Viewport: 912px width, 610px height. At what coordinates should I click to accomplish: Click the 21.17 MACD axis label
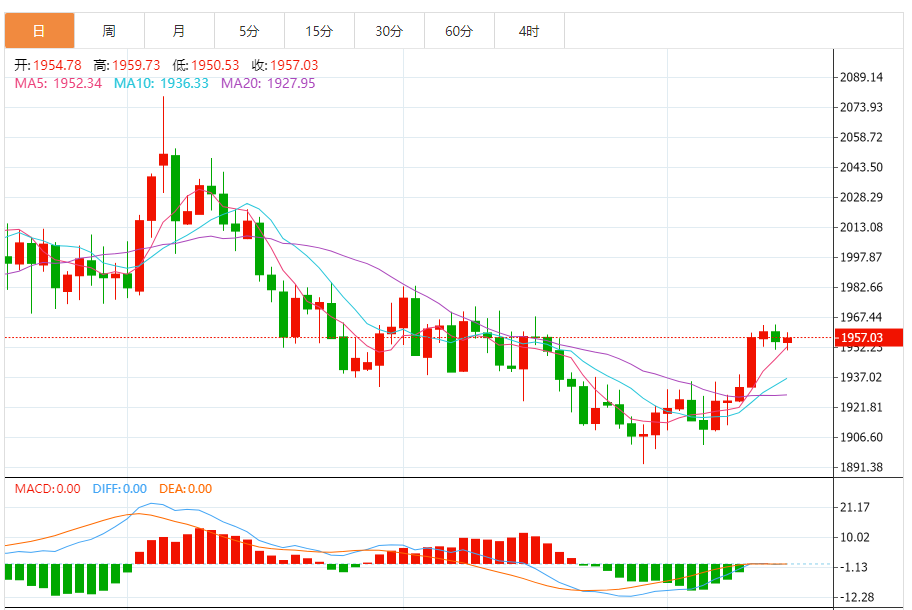855,507
